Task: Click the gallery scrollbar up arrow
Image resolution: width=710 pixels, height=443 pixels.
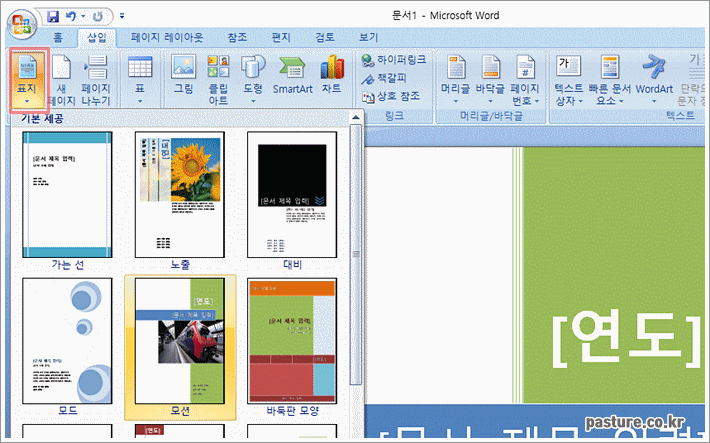Action: point(356,118)
